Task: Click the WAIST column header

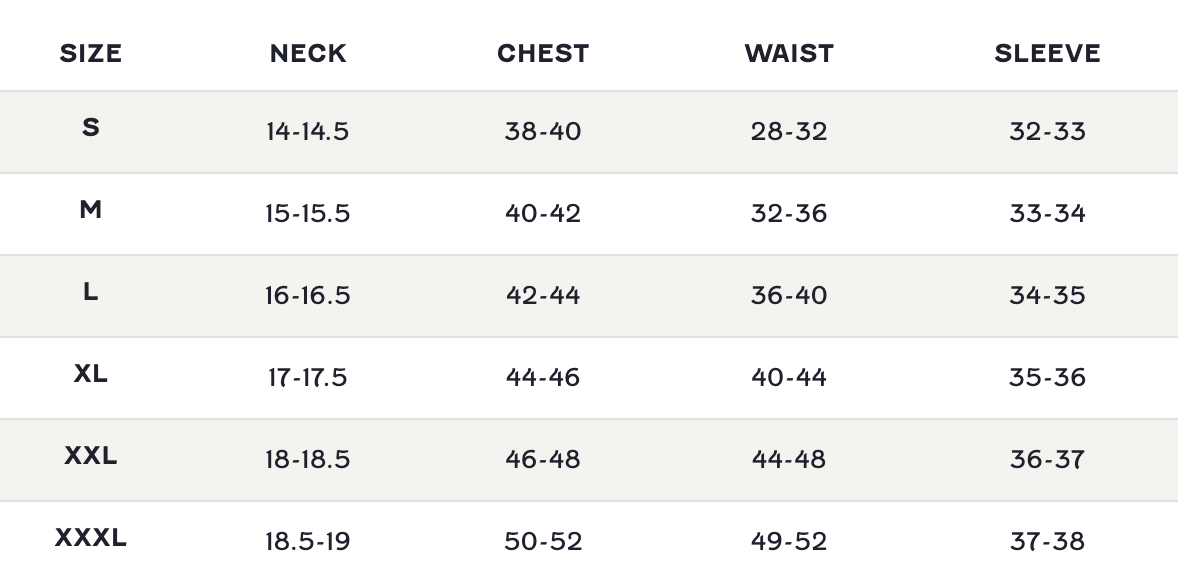Action: 789,53
